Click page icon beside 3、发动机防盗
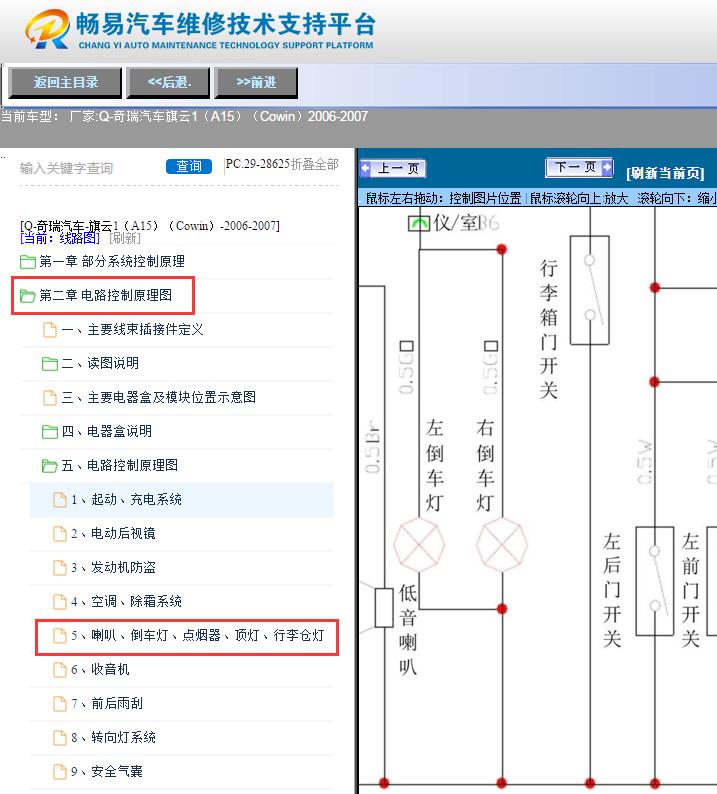The image size is (717, 794). click(x=60, y=568)
